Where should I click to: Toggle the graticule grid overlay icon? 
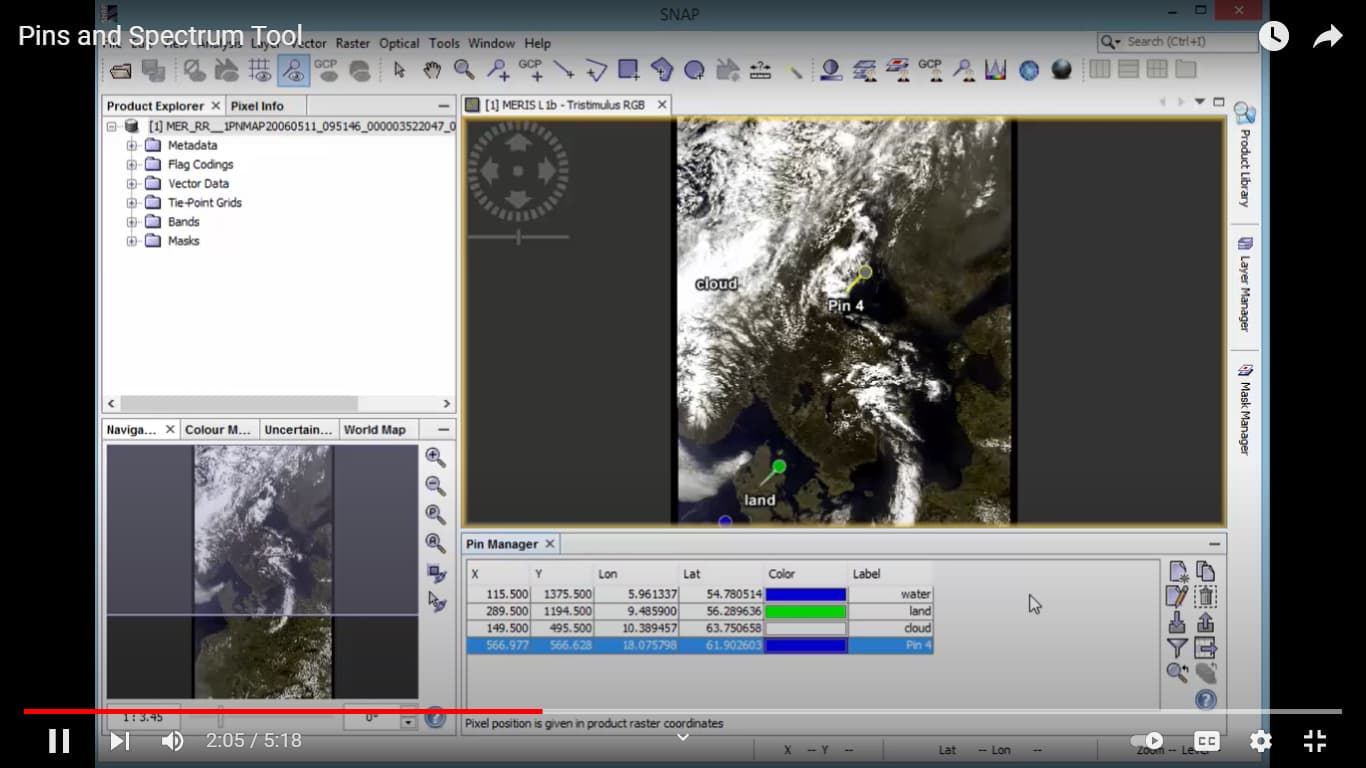(x=260, y=69)
